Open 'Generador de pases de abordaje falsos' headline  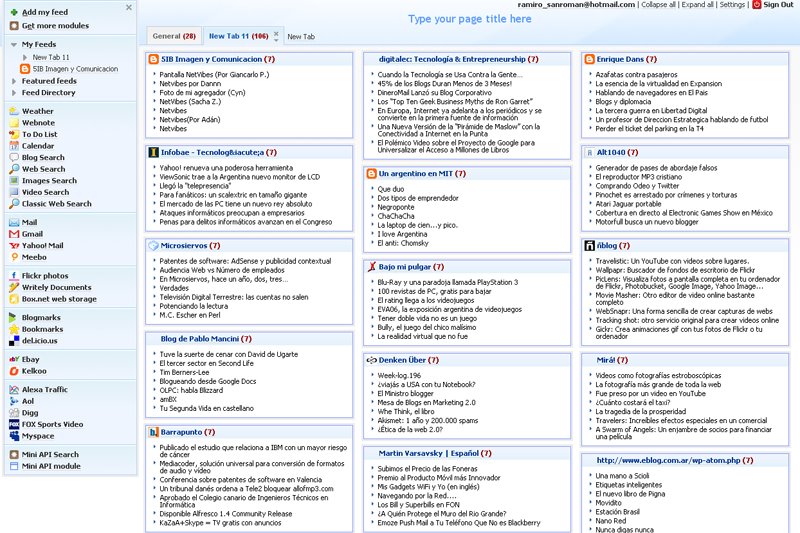(656, 168)
